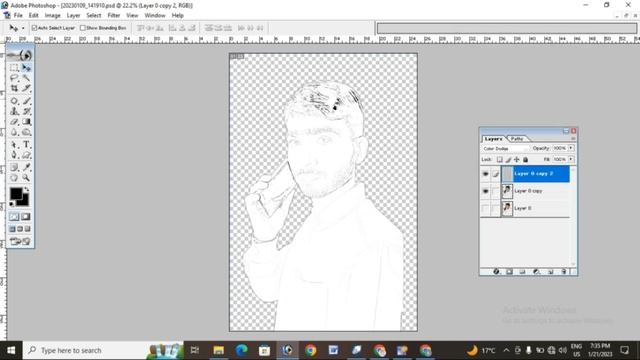640x360 pixels.
Task: Select the Shape tool
Action: pos(26,155)
